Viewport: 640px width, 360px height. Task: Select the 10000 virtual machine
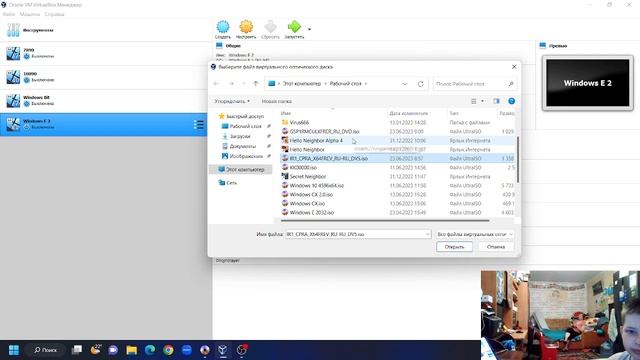click(x=105, y=77)
